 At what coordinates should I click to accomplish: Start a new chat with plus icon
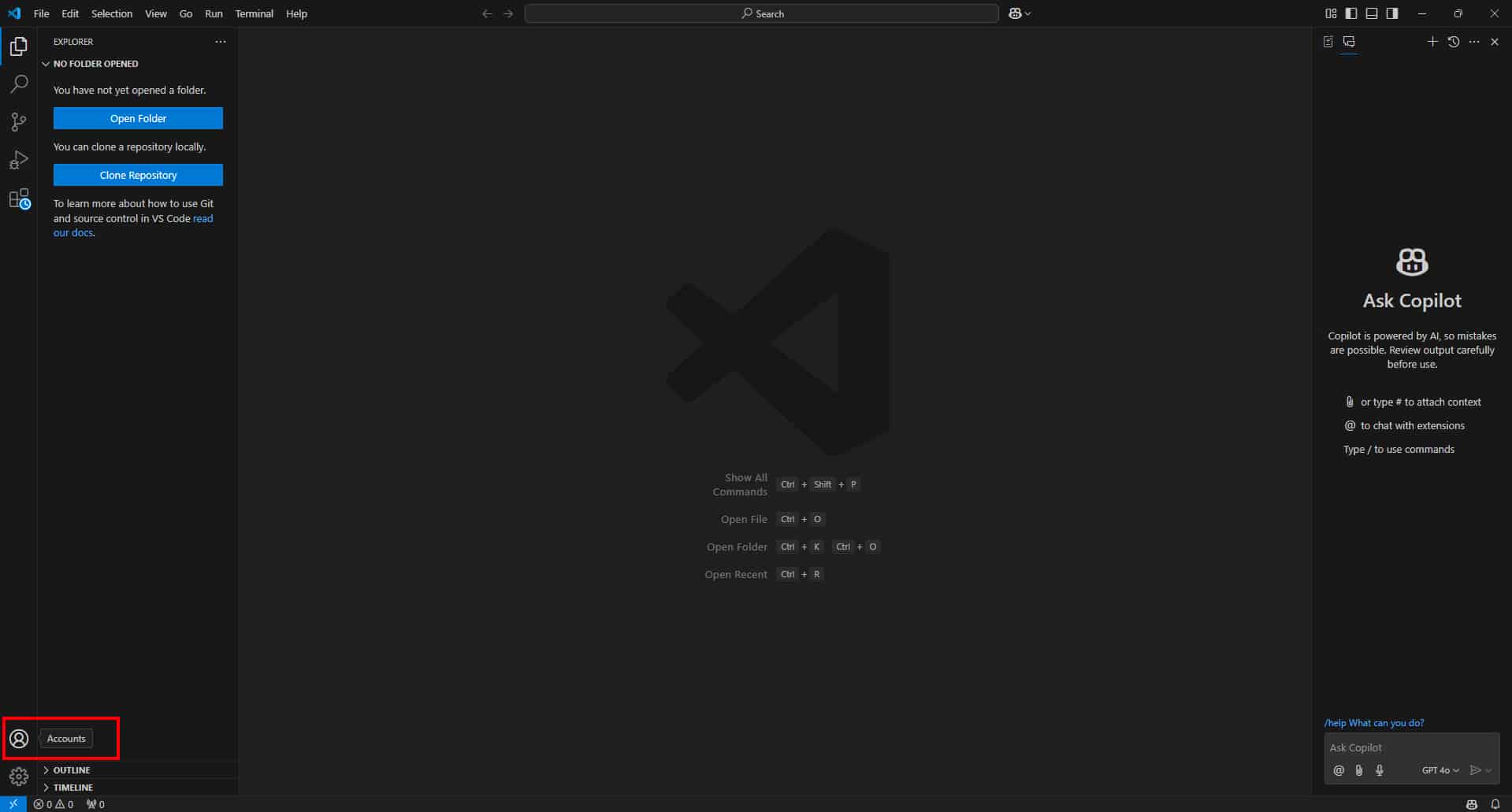(x=1432, y=42)
